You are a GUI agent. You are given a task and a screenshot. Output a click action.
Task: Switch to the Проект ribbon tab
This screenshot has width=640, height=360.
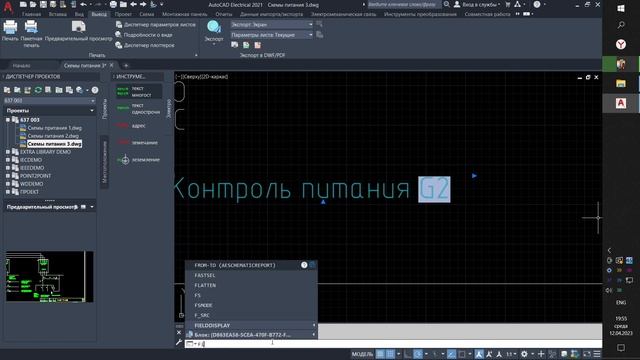[123, 14]
